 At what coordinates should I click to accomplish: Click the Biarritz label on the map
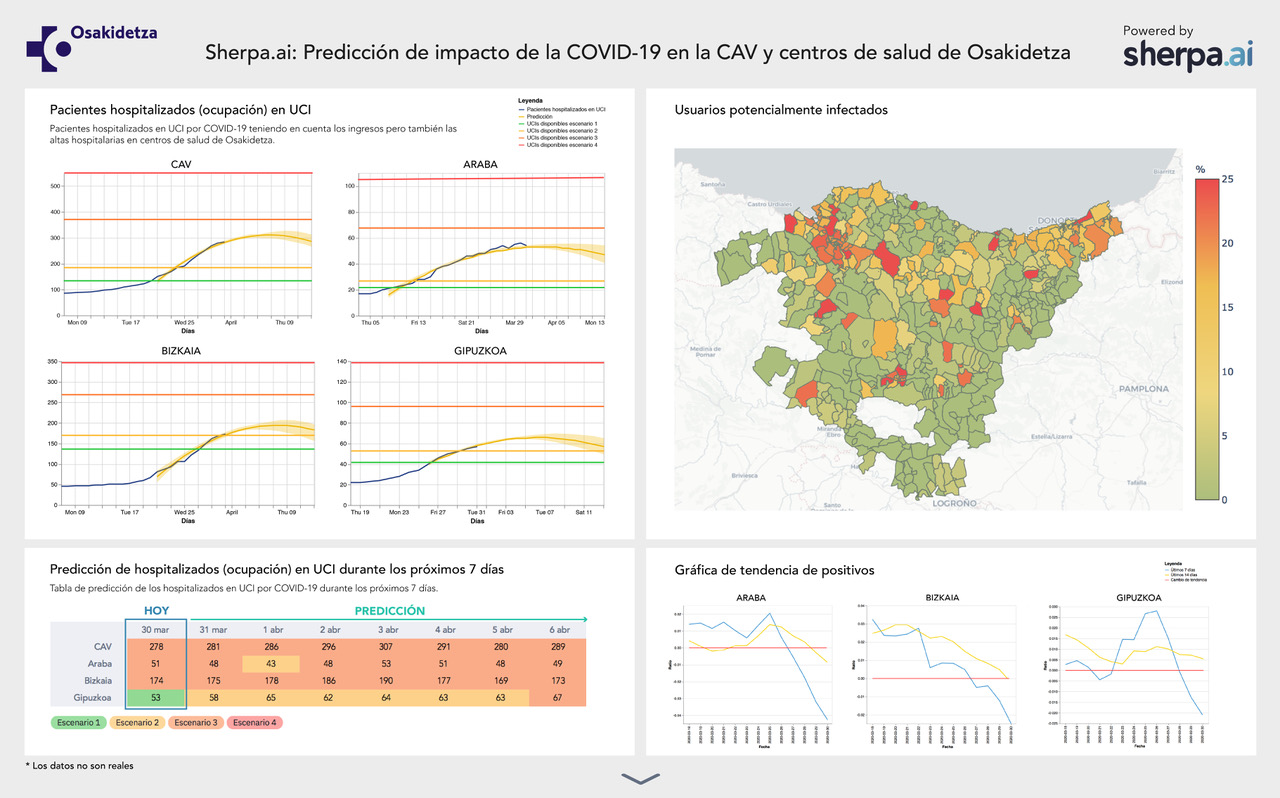click(x=1164, y=171)
